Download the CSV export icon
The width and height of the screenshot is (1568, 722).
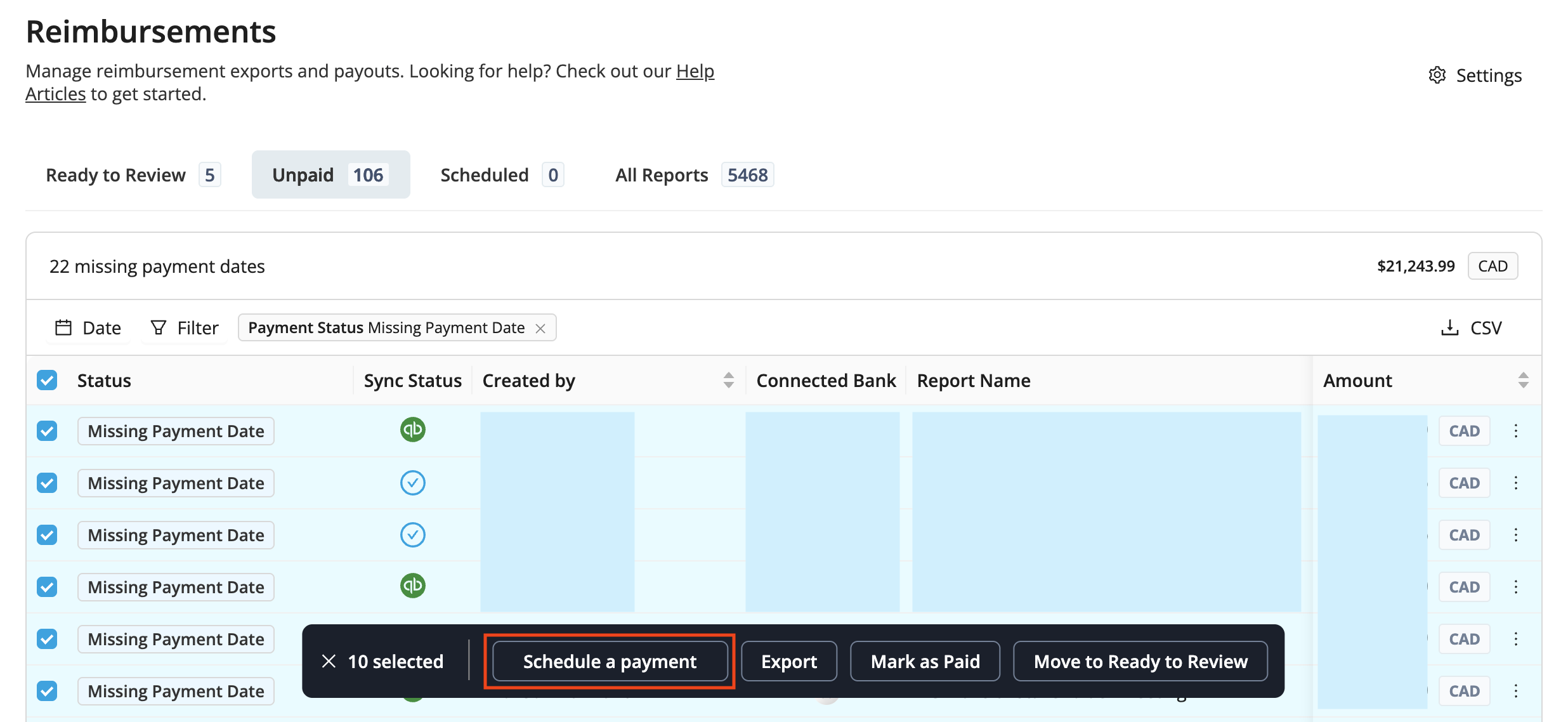pos(1449,328)
